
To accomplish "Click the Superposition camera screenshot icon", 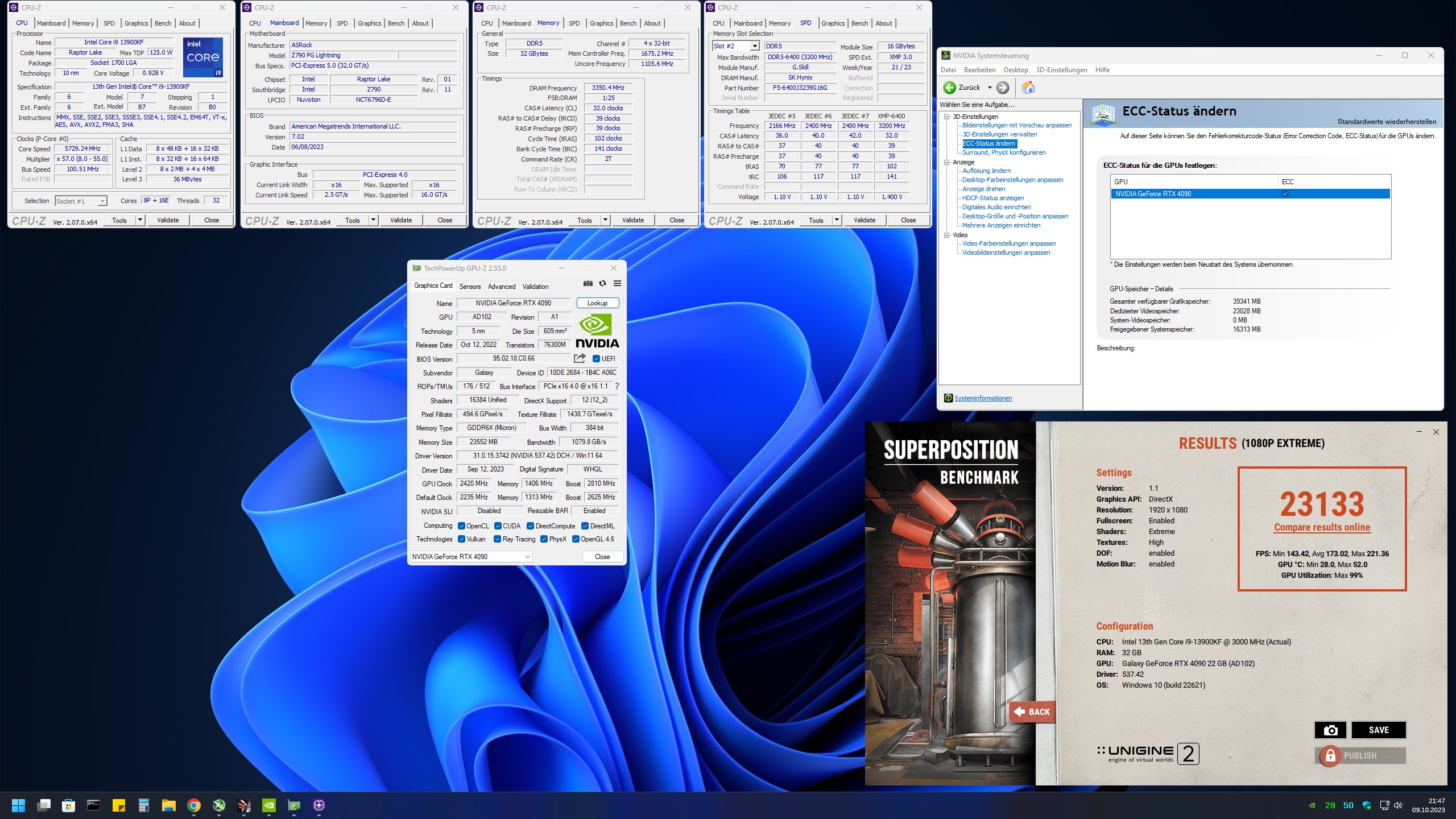I will coord(1330,730).
